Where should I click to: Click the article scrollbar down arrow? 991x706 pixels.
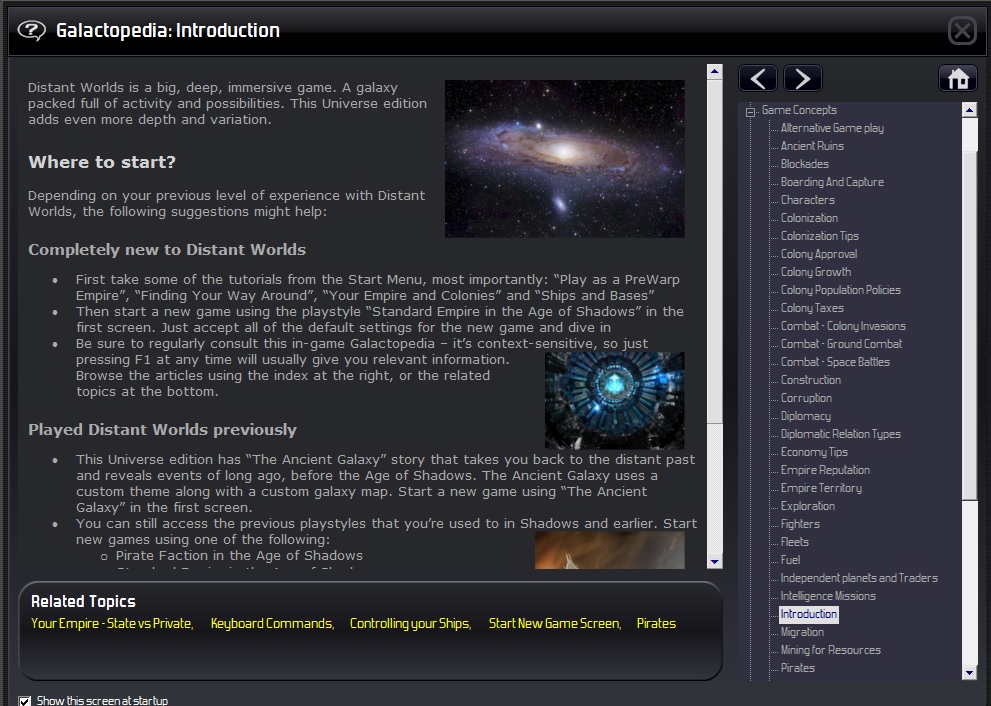715,561
